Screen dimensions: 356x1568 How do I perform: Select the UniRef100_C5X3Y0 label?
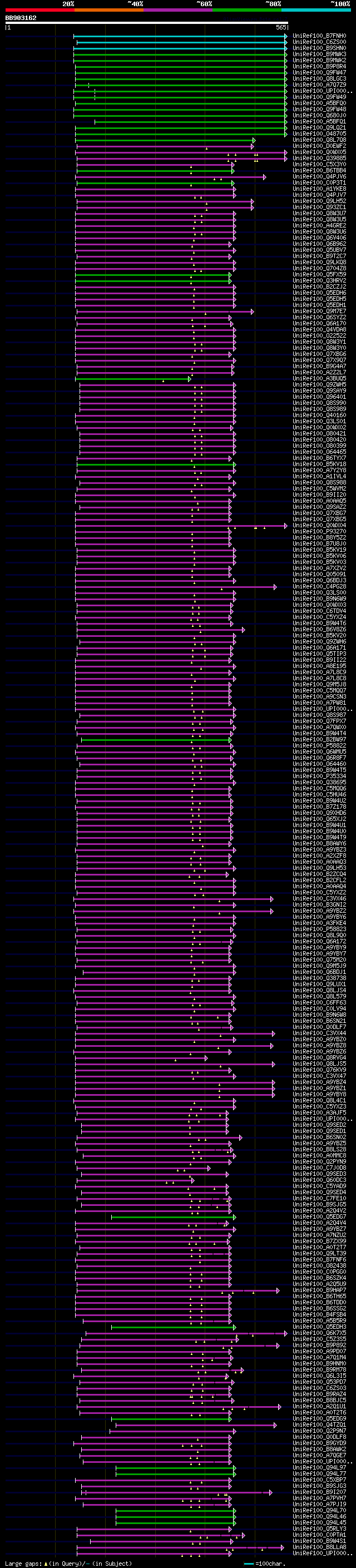click(x=319, y=164)
